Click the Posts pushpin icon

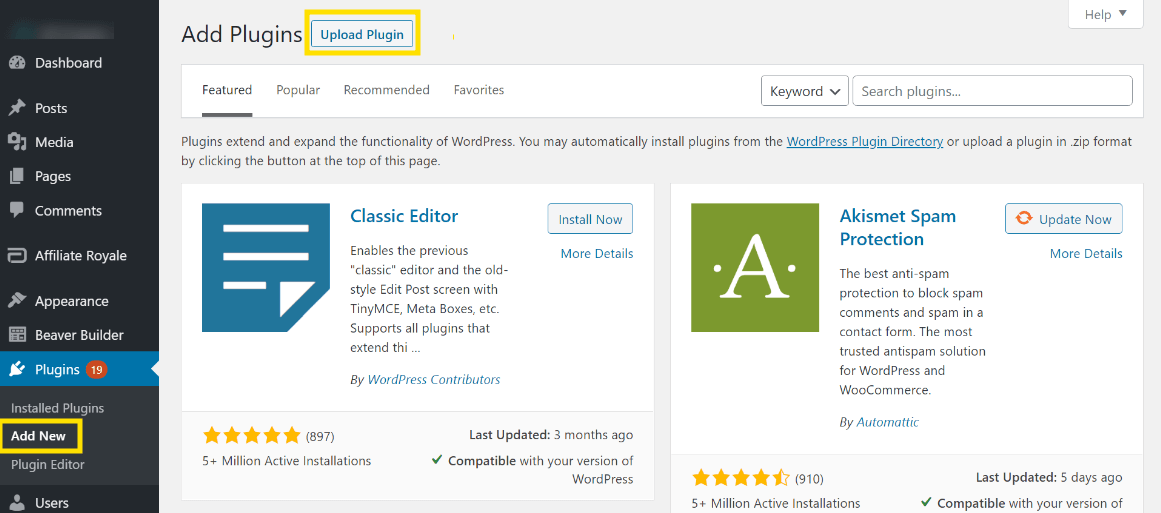[x=17, y=108]
